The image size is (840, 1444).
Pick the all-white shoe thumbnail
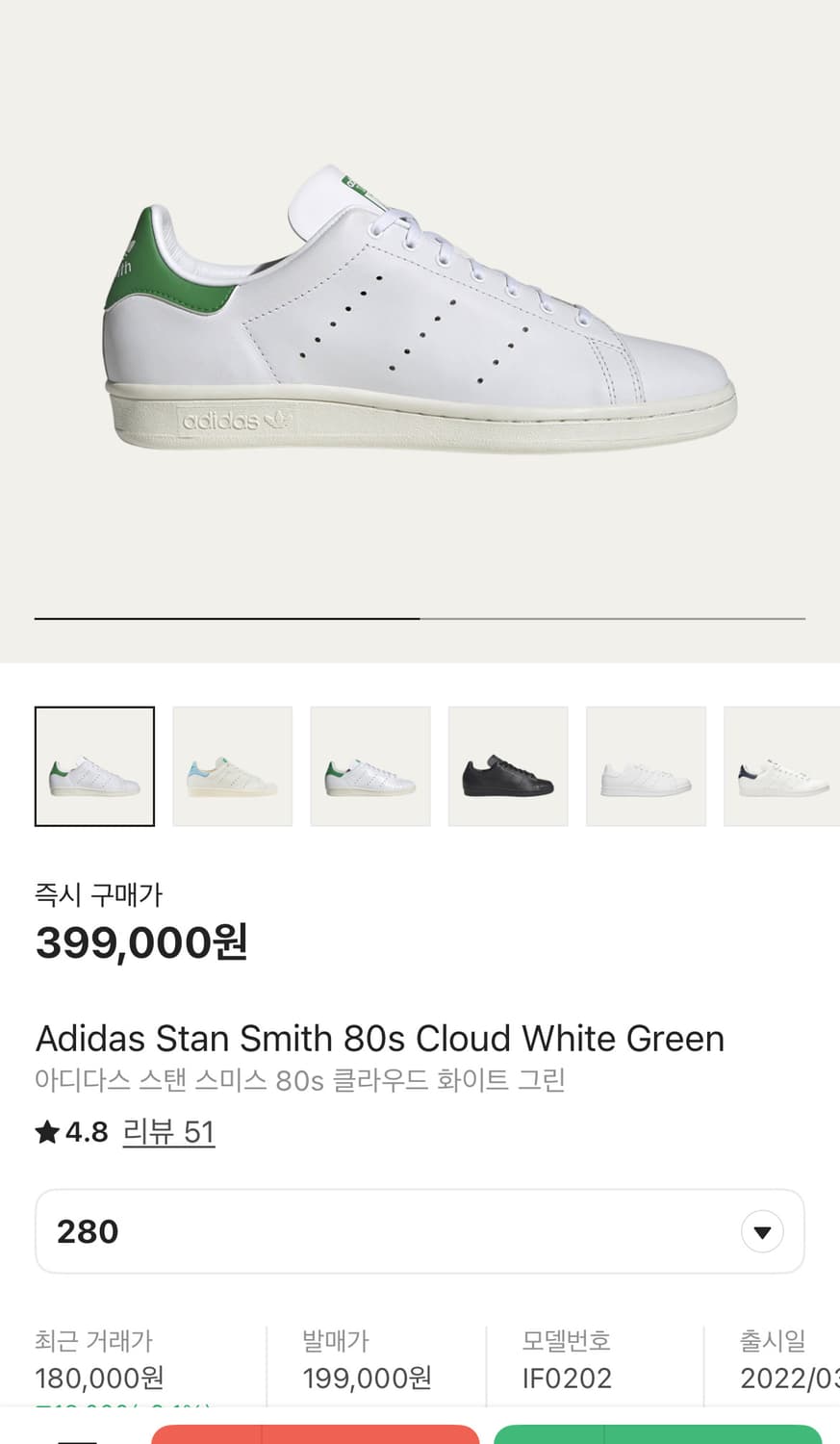point(646,766)
